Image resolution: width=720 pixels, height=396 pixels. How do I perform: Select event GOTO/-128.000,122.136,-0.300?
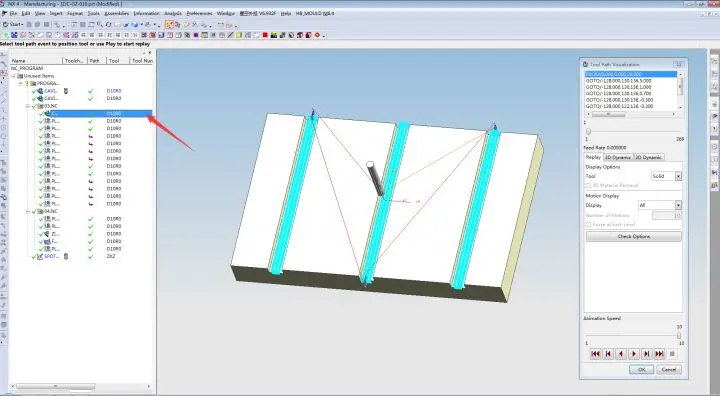click(619, 106)
